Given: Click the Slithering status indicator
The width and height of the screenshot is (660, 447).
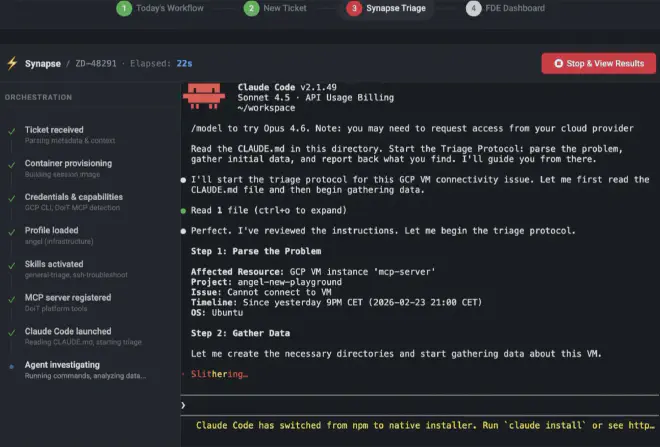Looking at the screenshot, I should (x=219, y=374).
